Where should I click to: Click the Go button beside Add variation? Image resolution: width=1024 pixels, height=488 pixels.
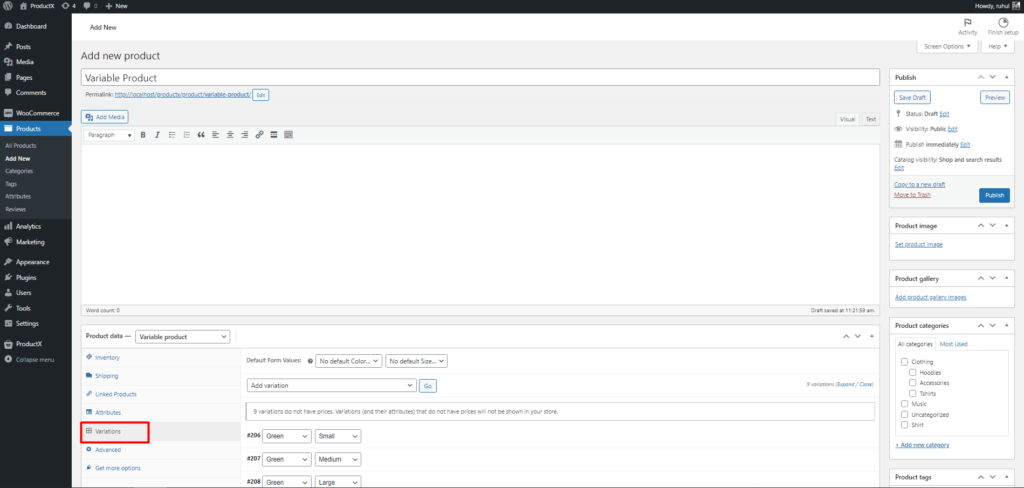[x=428, y=386]
